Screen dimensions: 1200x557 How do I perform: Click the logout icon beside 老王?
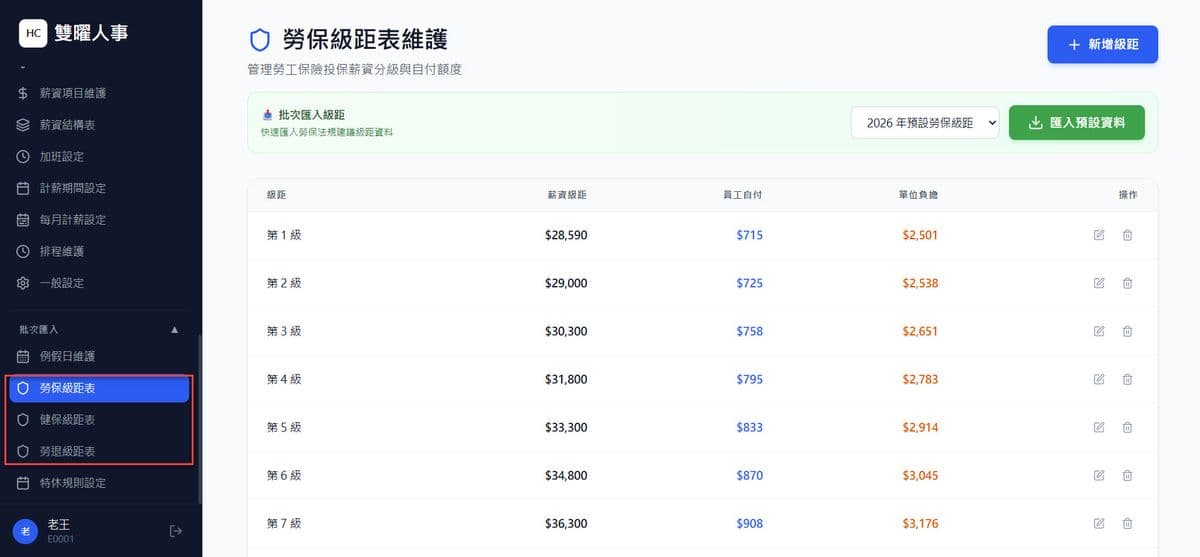[x=176, y=530]
